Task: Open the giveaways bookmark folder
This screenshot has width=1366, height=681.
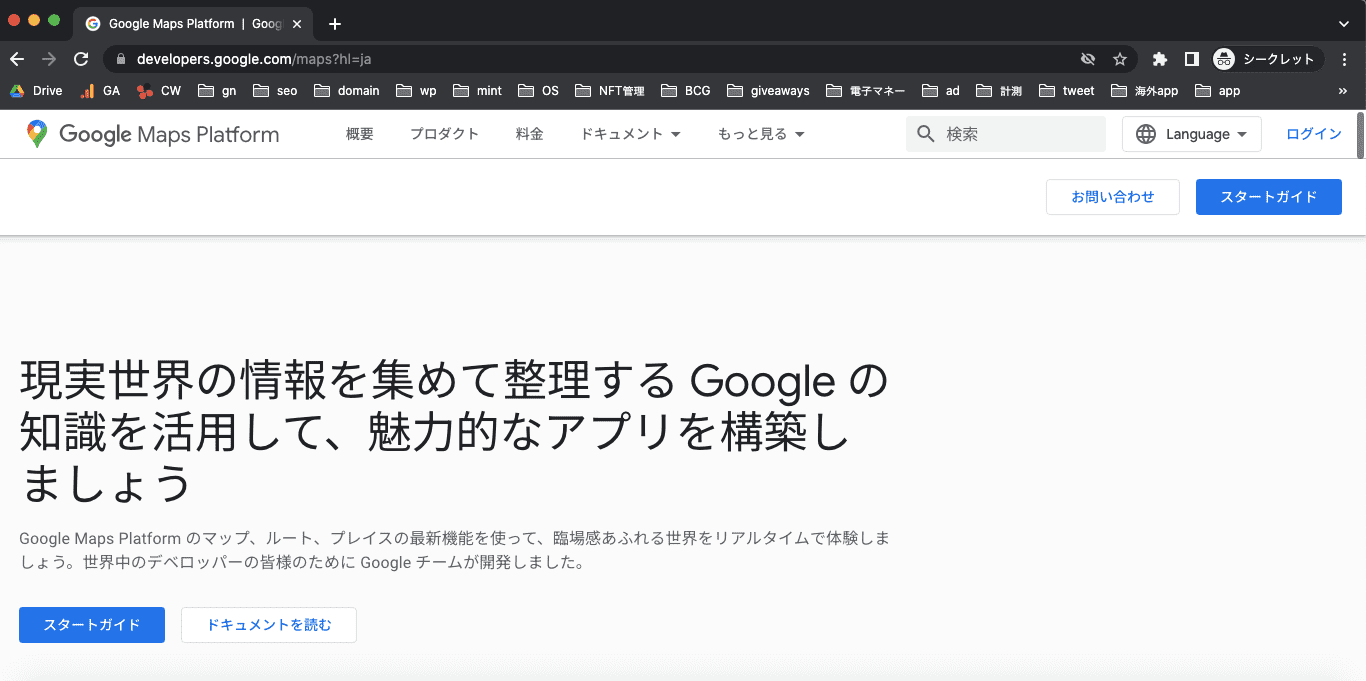Action: click(768, 91)
